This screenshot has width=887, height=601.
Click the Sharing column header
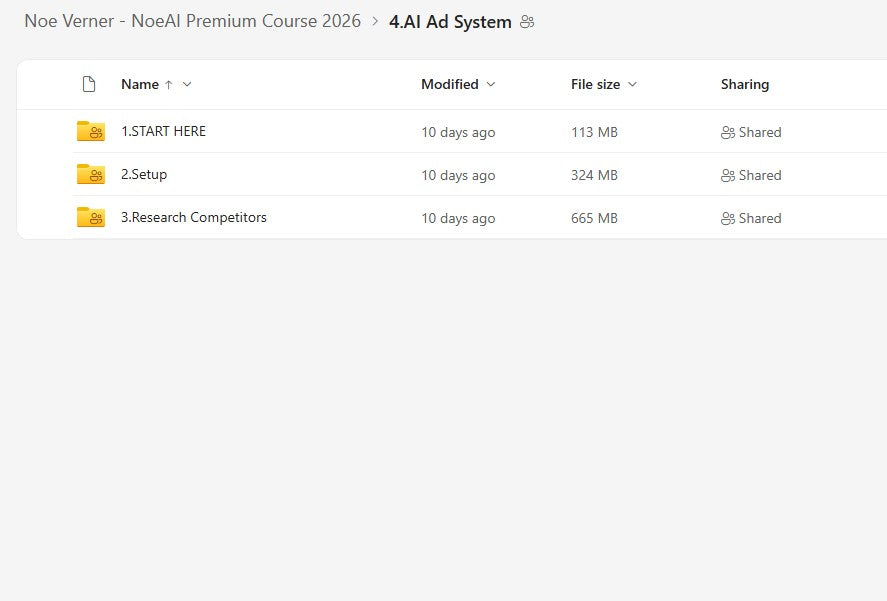coord(744,84)
